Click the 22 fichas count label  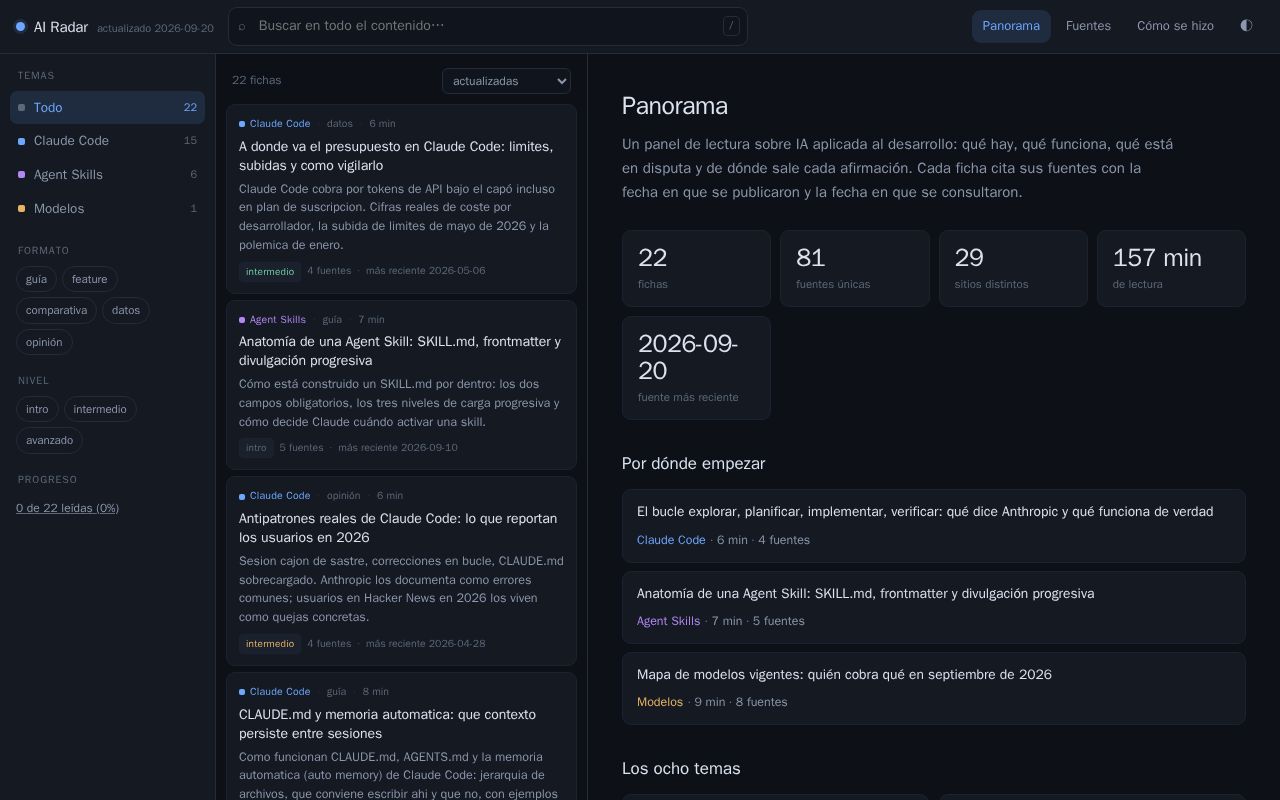pos(257,80)
